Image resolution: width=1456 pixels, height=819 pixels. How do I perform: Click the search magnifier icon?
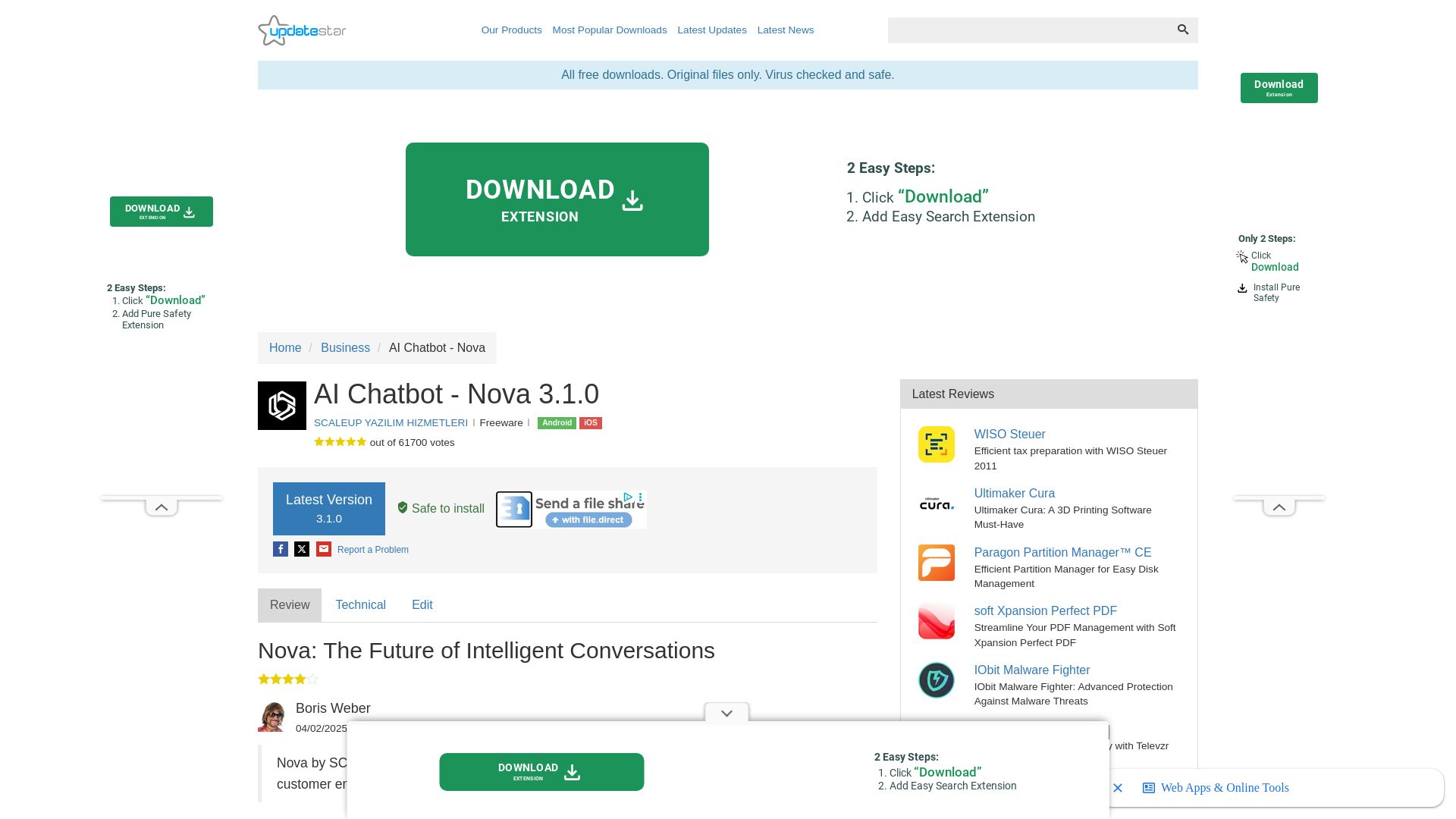[x=1183, y=30]
